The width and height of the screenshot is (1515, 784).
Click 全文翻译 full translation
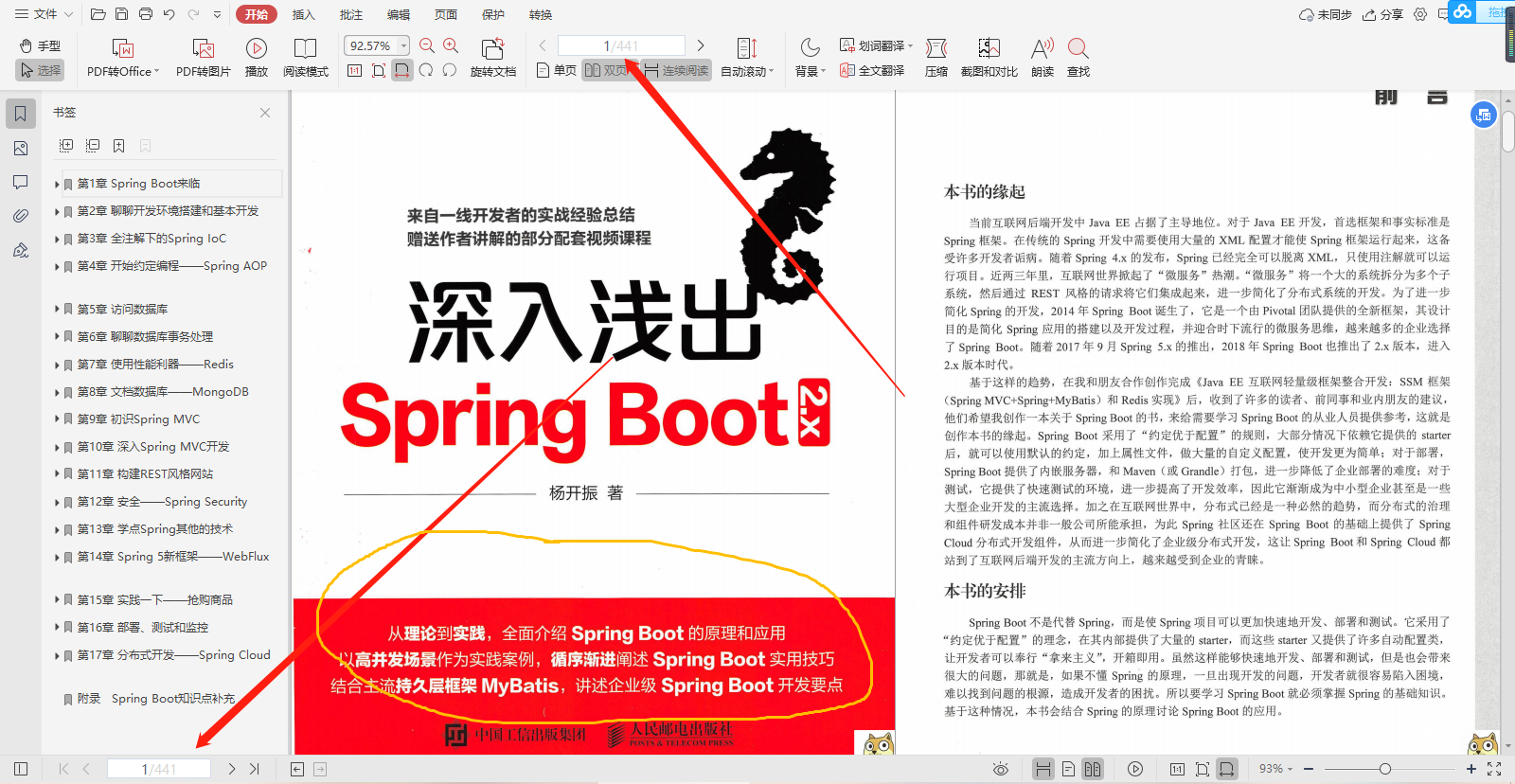pyautogui.click(x=872, y=71)
